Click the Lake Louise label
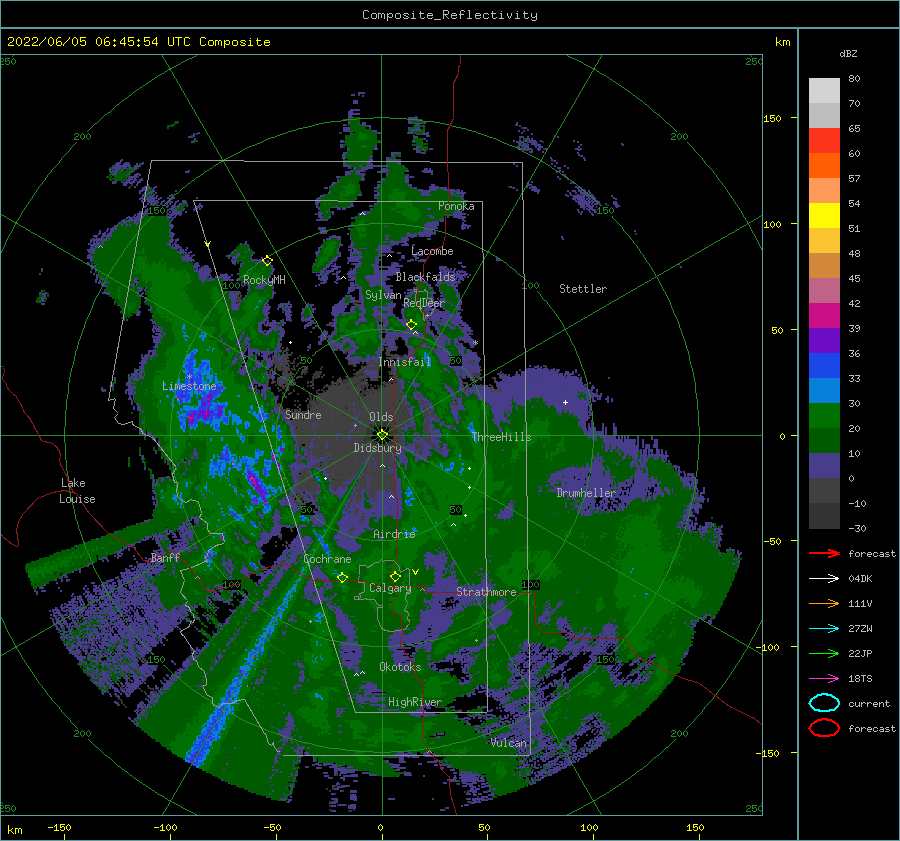Screen dimensions: 900x841 coord(77,491)
